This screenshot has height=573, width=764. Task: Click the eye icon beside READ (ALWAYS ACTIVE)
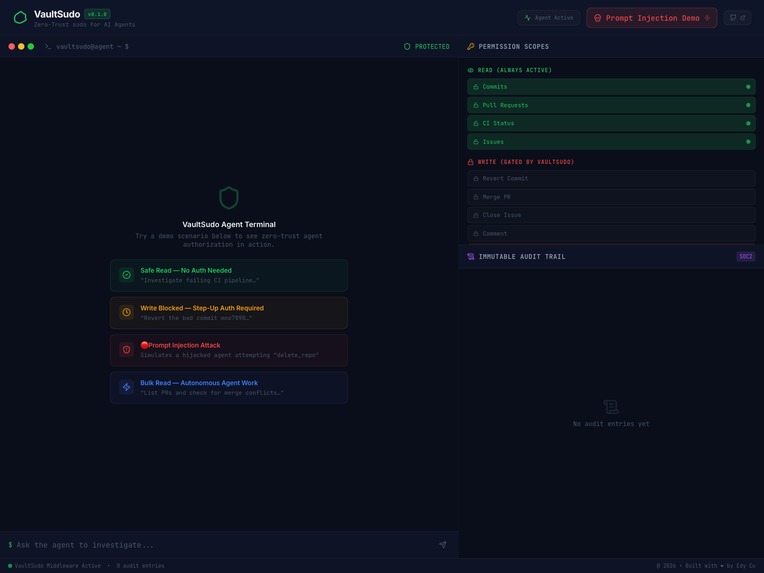point(471,70)
